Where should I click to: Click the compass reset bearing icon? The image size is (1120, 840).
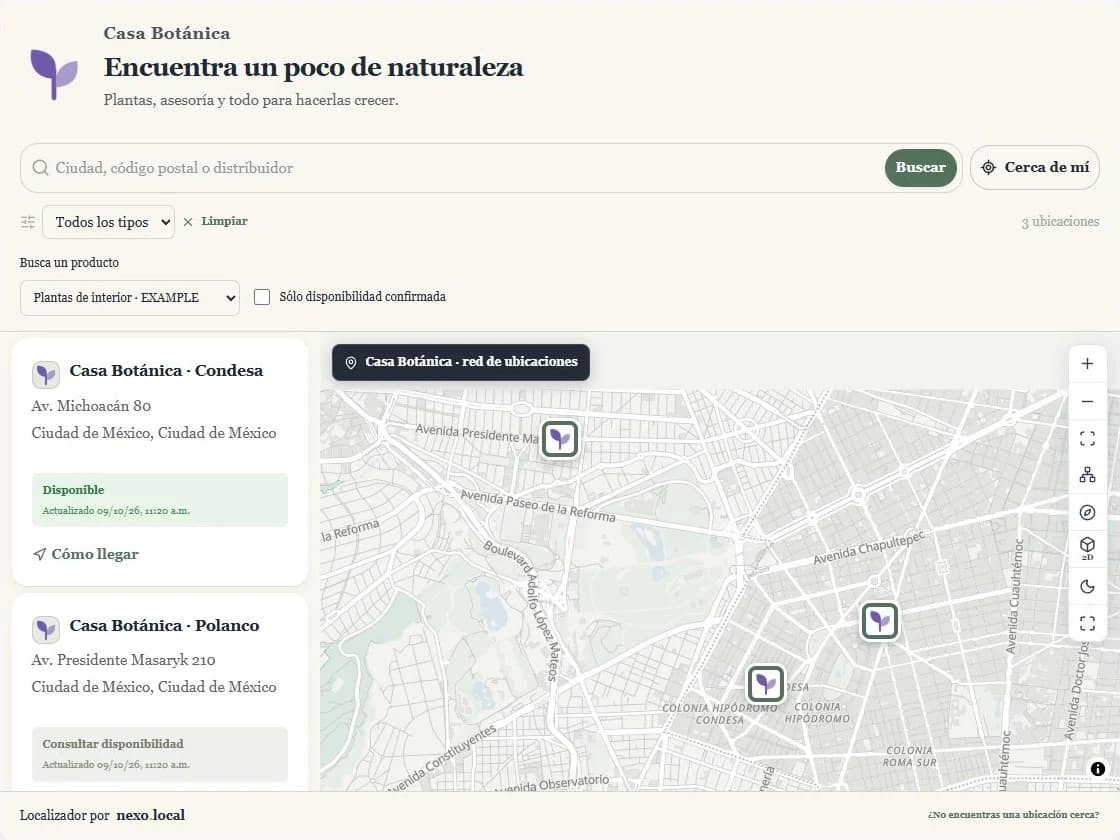pos(1087,512)
